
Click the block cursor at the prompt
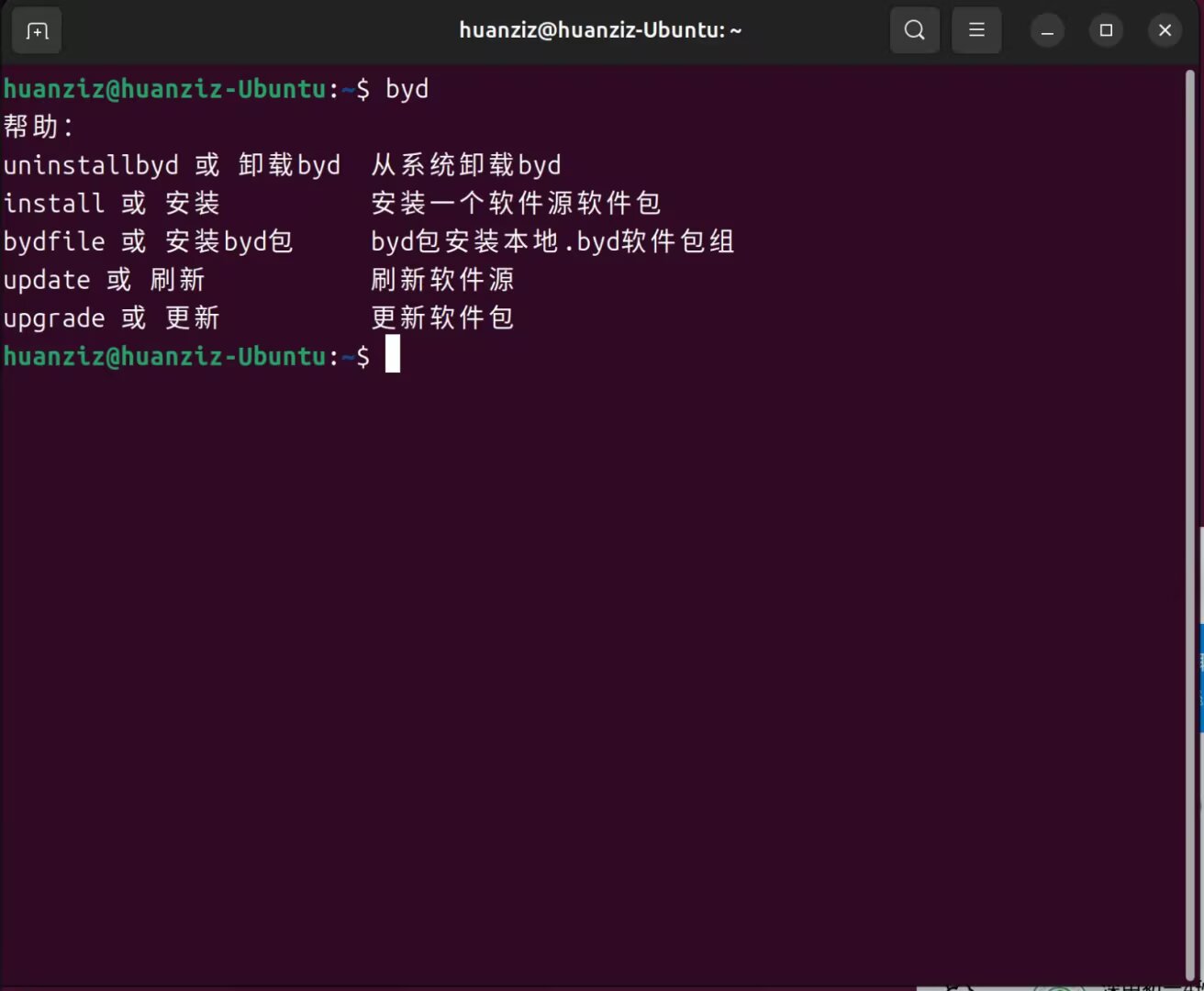click(x=393, y=355)
